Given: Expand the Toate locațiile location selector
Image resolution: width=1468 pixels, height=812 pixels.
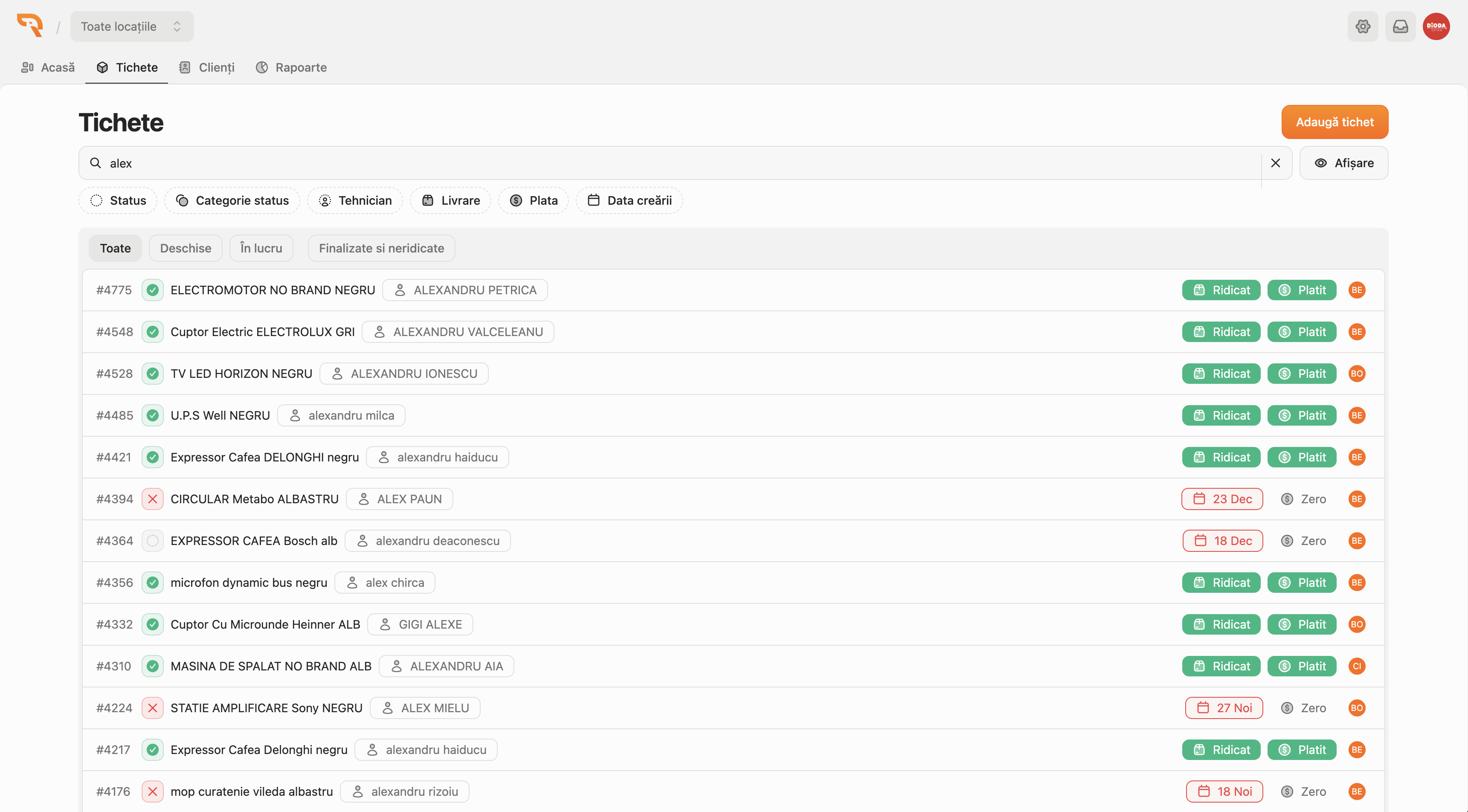Looking at the screenshot, I should (132, 26).
